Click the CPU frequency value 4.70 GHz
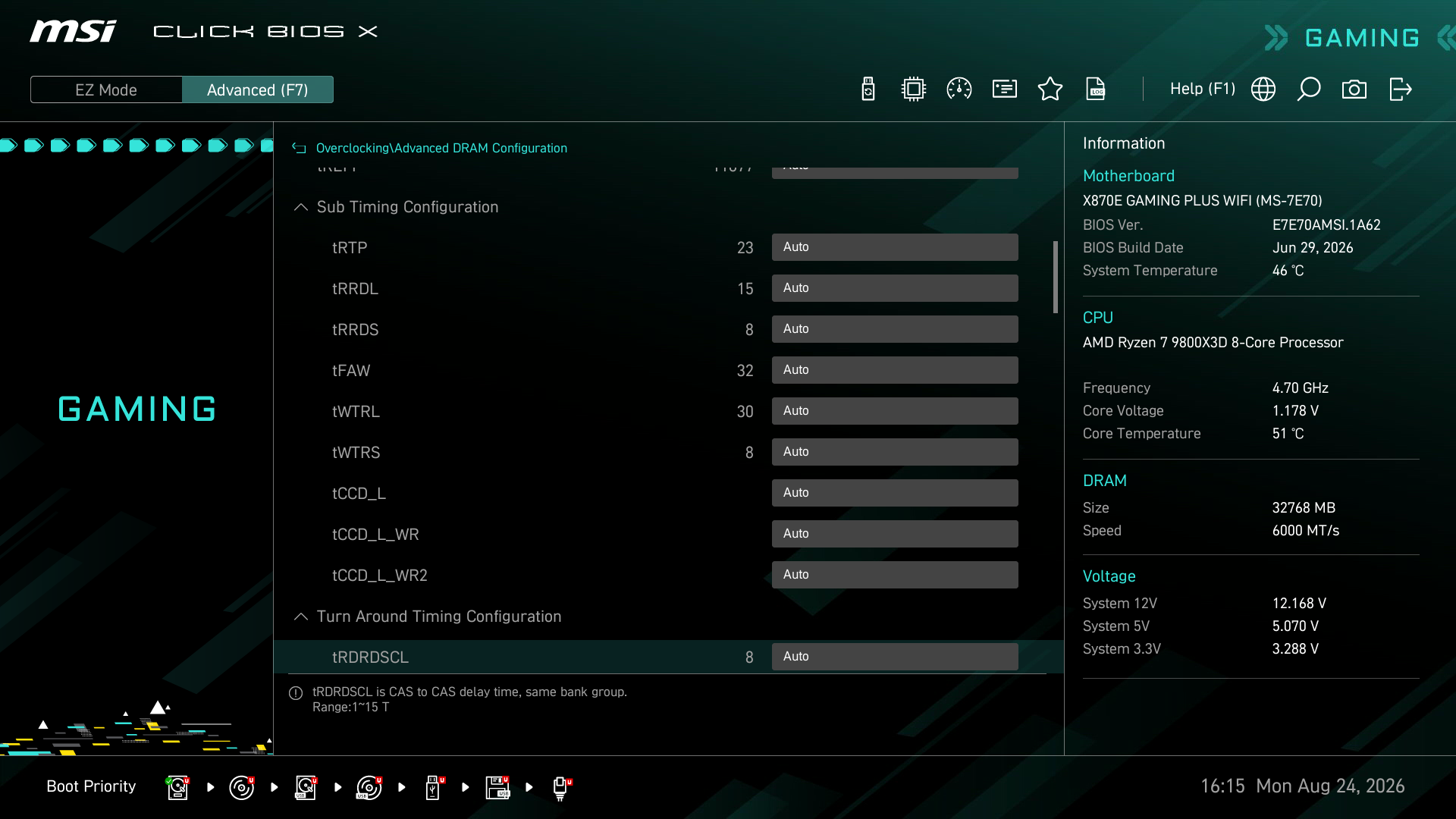 click(x=1301, y=388)
